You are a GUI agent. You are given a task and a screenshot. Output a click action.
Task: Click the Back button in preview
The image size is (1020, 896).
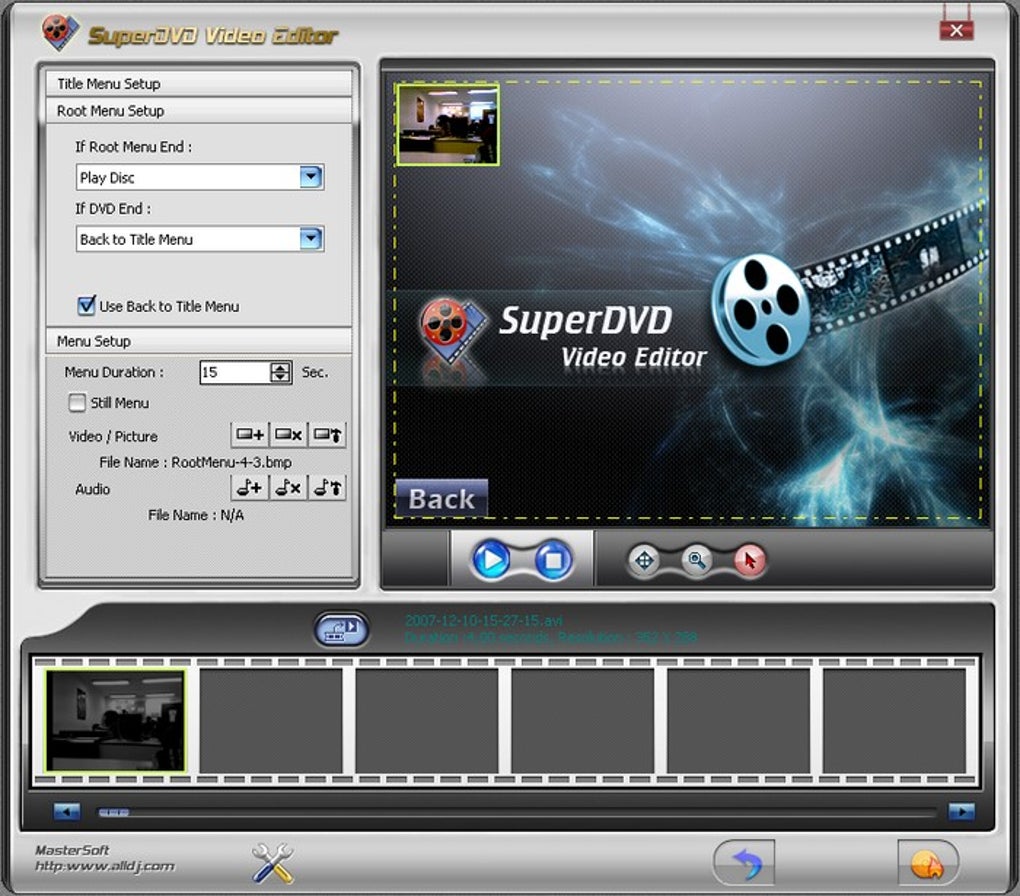point(442,498)
